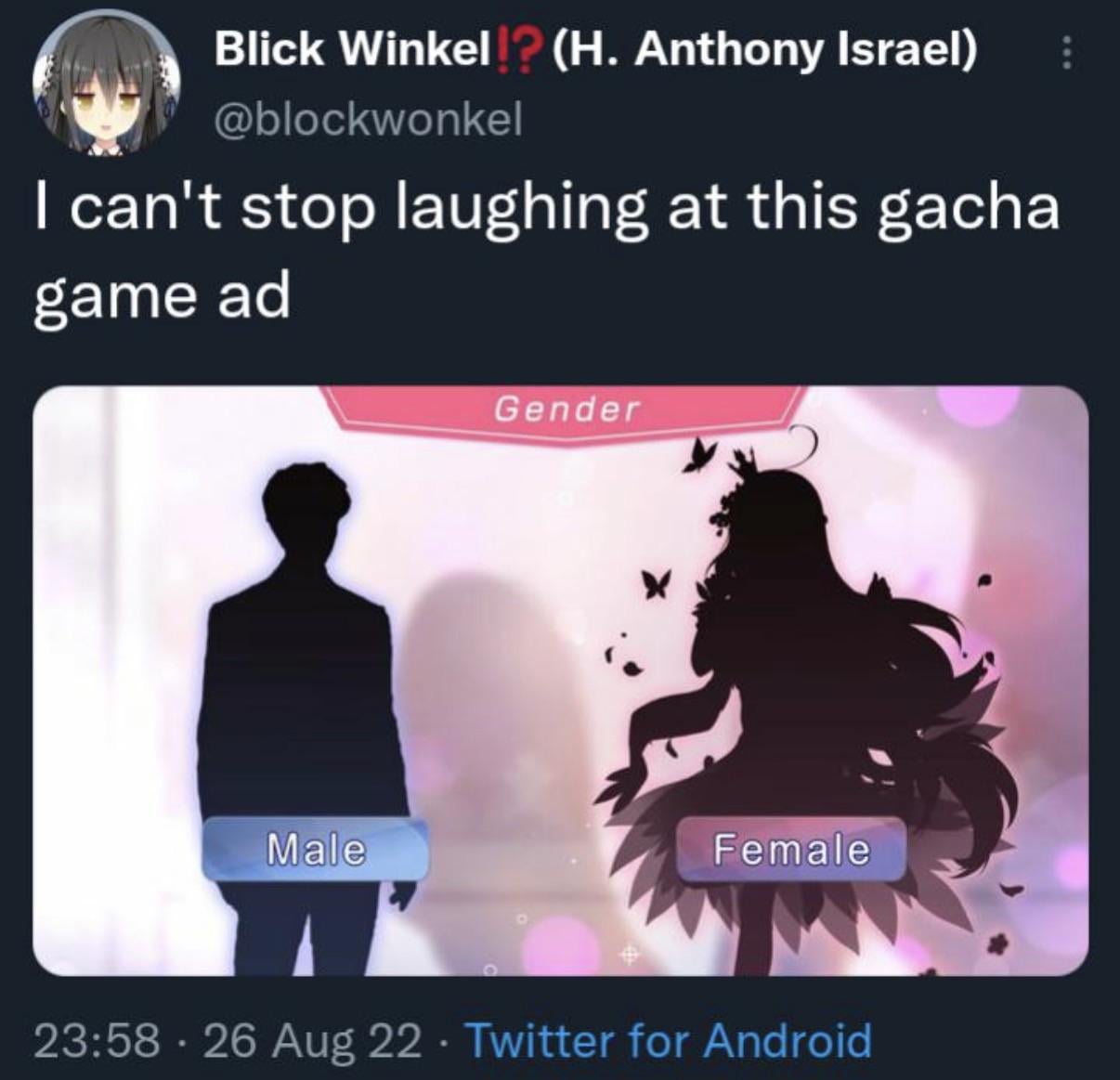Select the Female gender option
This screenshot has height=1080, width=1120.
[791, 848]
